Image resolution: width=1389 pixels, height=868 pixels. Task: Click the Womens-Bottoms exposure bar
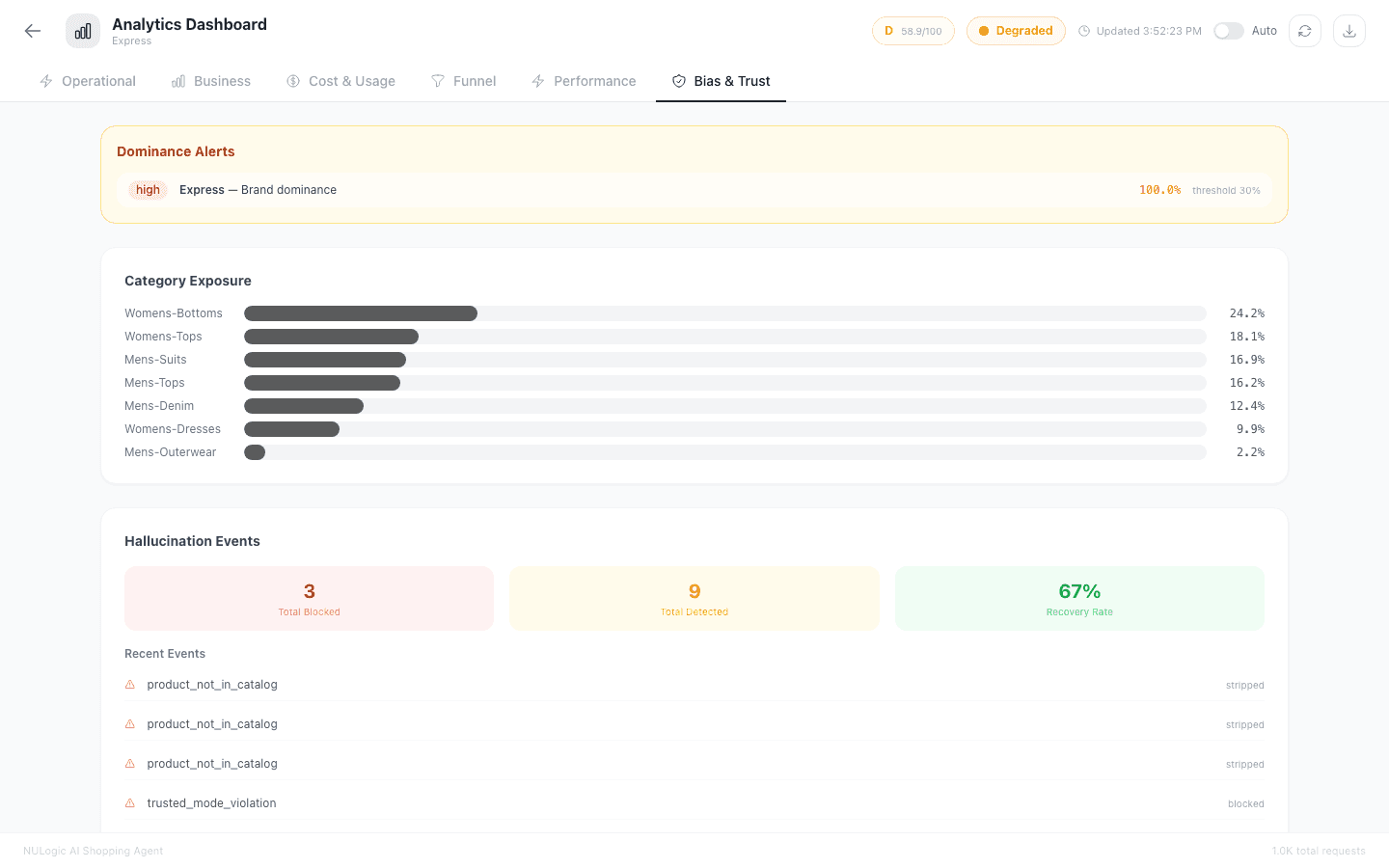click(x=361, y=312)
